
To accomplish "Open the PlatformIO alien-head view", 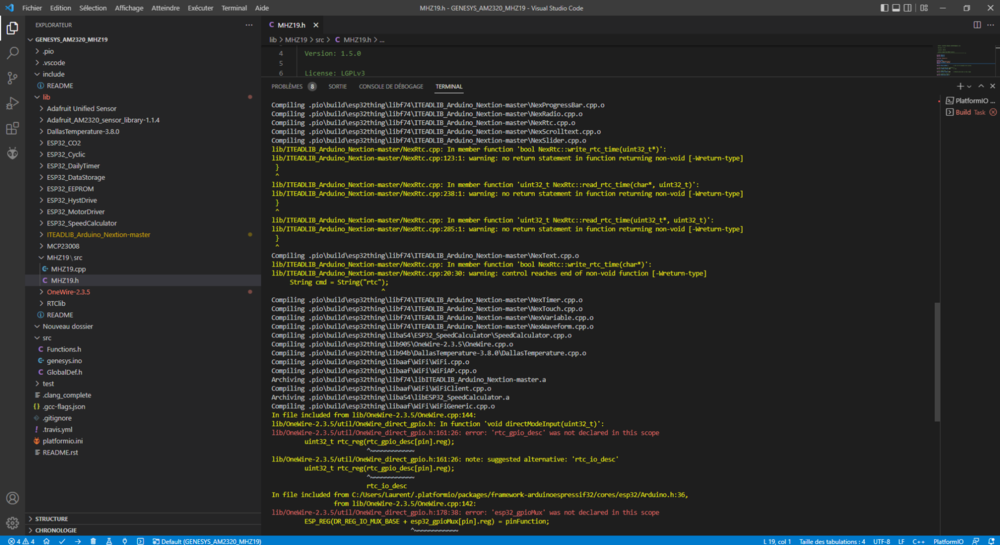I will pos(12,154).
